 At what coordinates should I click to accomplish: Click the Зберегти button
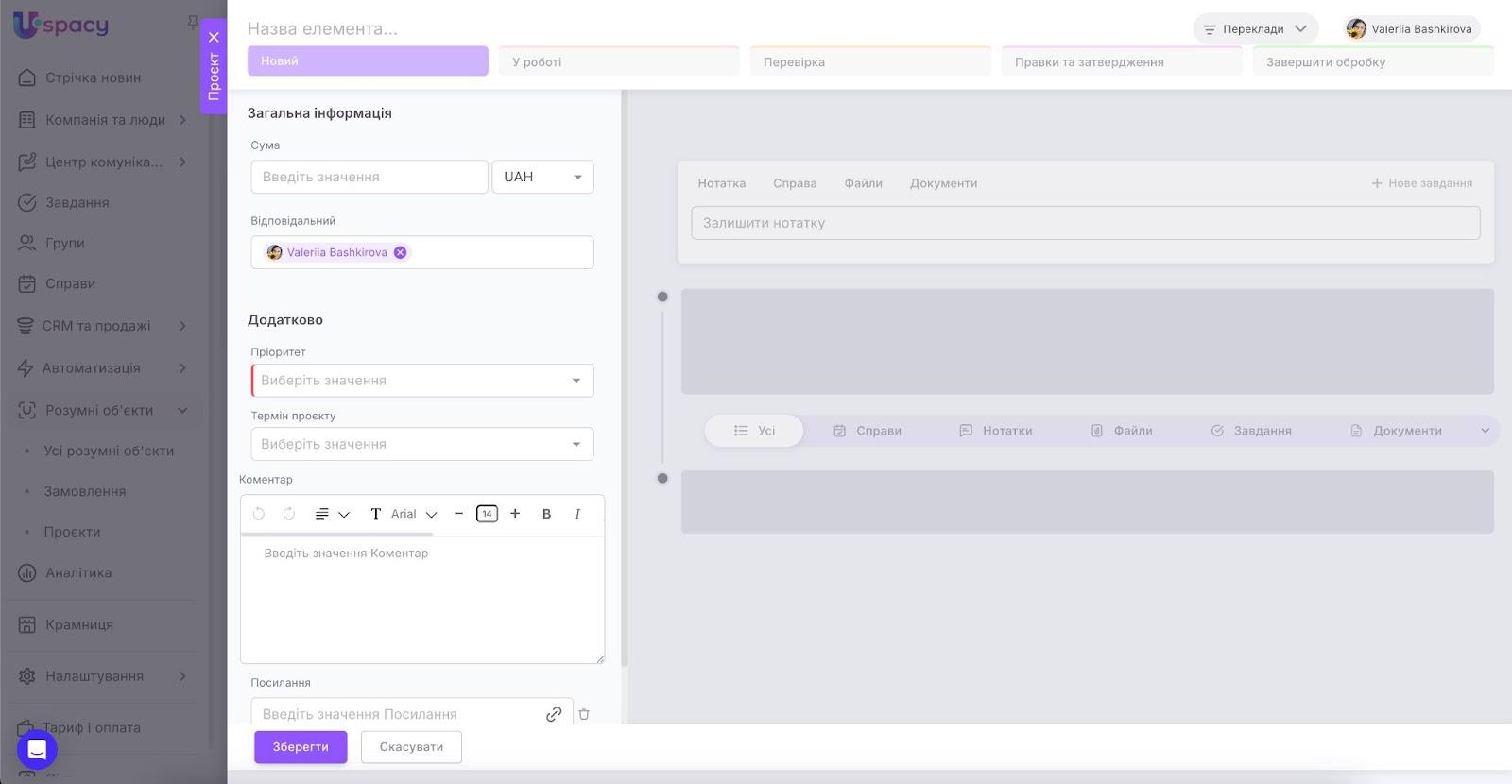pyautogui.click(x=301, y=747)
